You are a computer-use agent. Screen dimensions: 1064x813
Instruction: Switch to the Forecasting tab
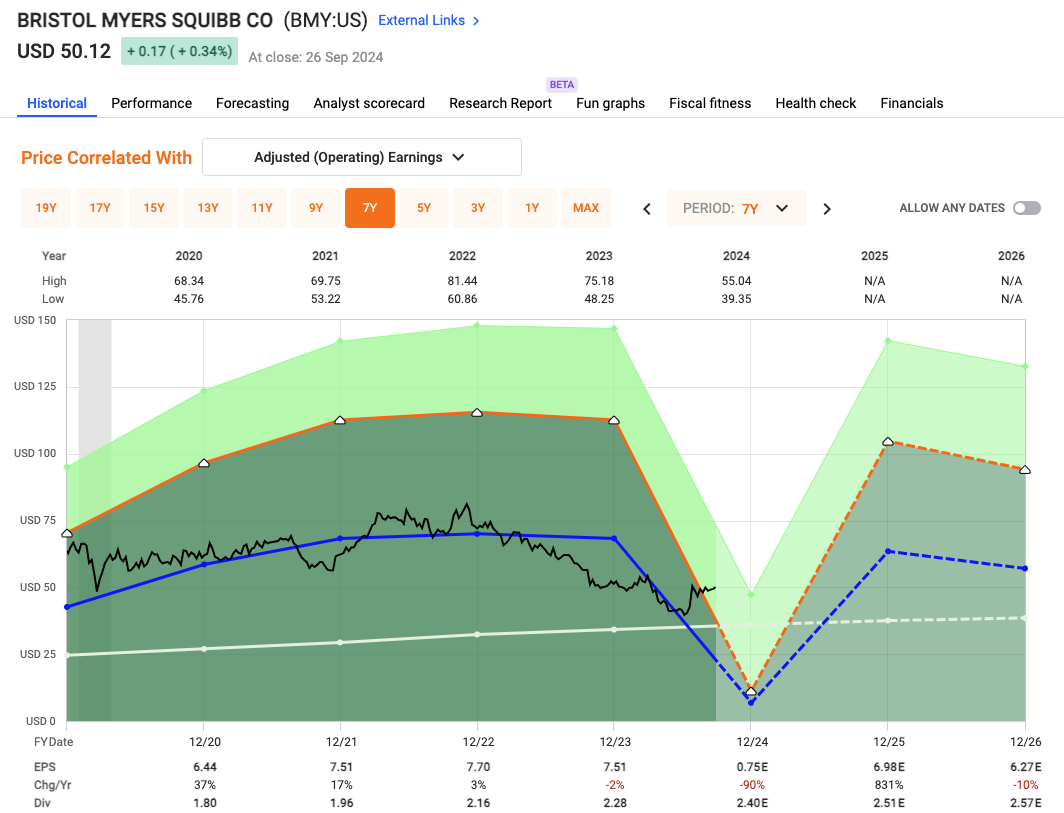coord(252,103)
